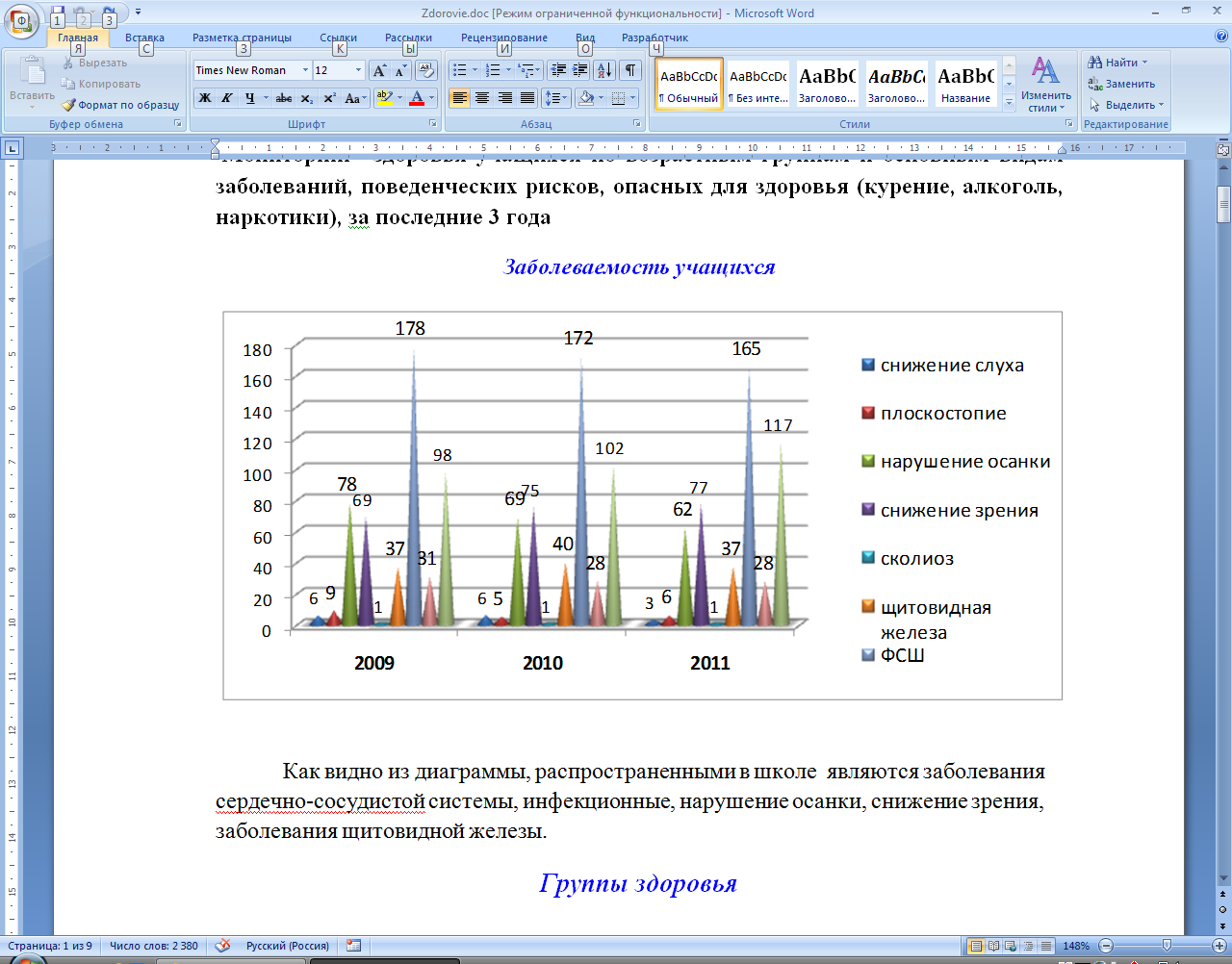Apply strikethrough formatting
The image size is (1232, 964).
[283, 98]
